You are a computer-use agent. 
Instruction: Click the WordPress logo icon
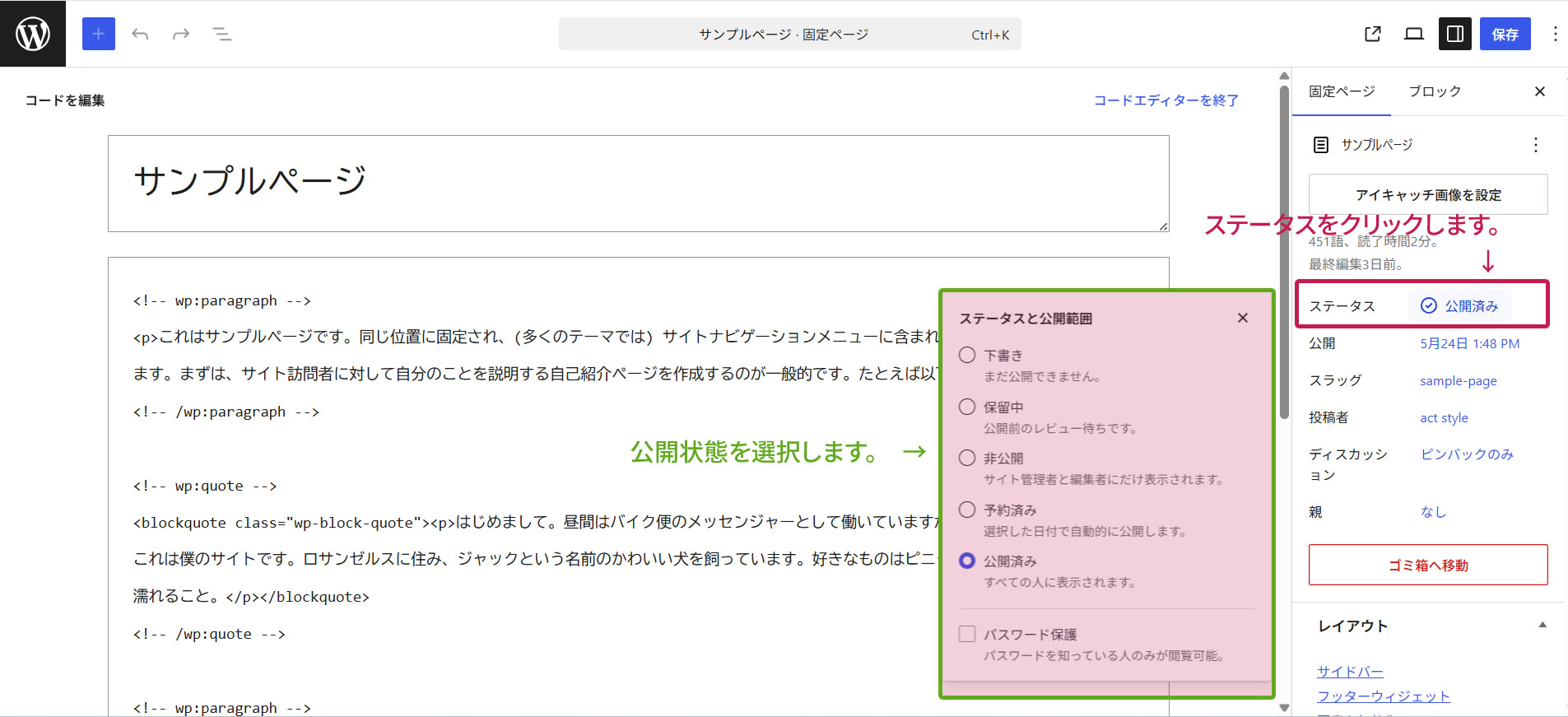coord(33,34)
